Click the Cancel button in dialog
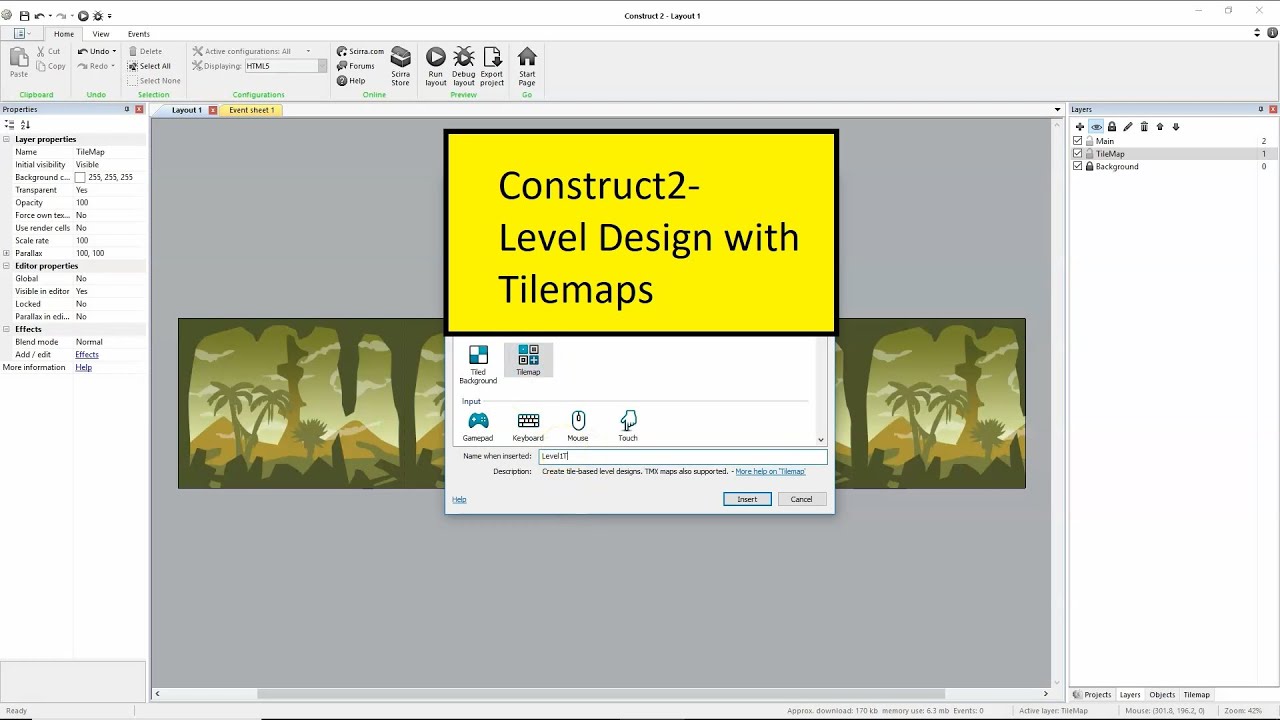This screenshot has height=720, width=1280. pyautogui.click(x=801, y=499)
